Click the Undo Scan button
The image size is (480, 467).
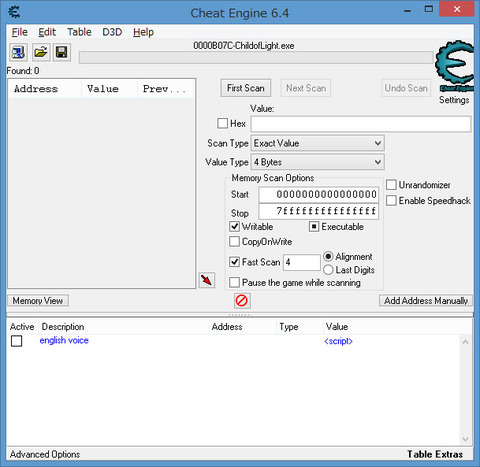click(406, 88)
